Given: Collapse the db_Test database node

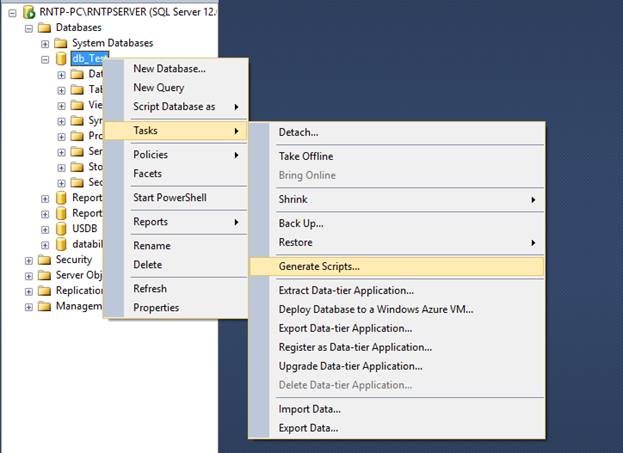Looking at the screenshot, I should pyautogui.click(x=45, y=60).
